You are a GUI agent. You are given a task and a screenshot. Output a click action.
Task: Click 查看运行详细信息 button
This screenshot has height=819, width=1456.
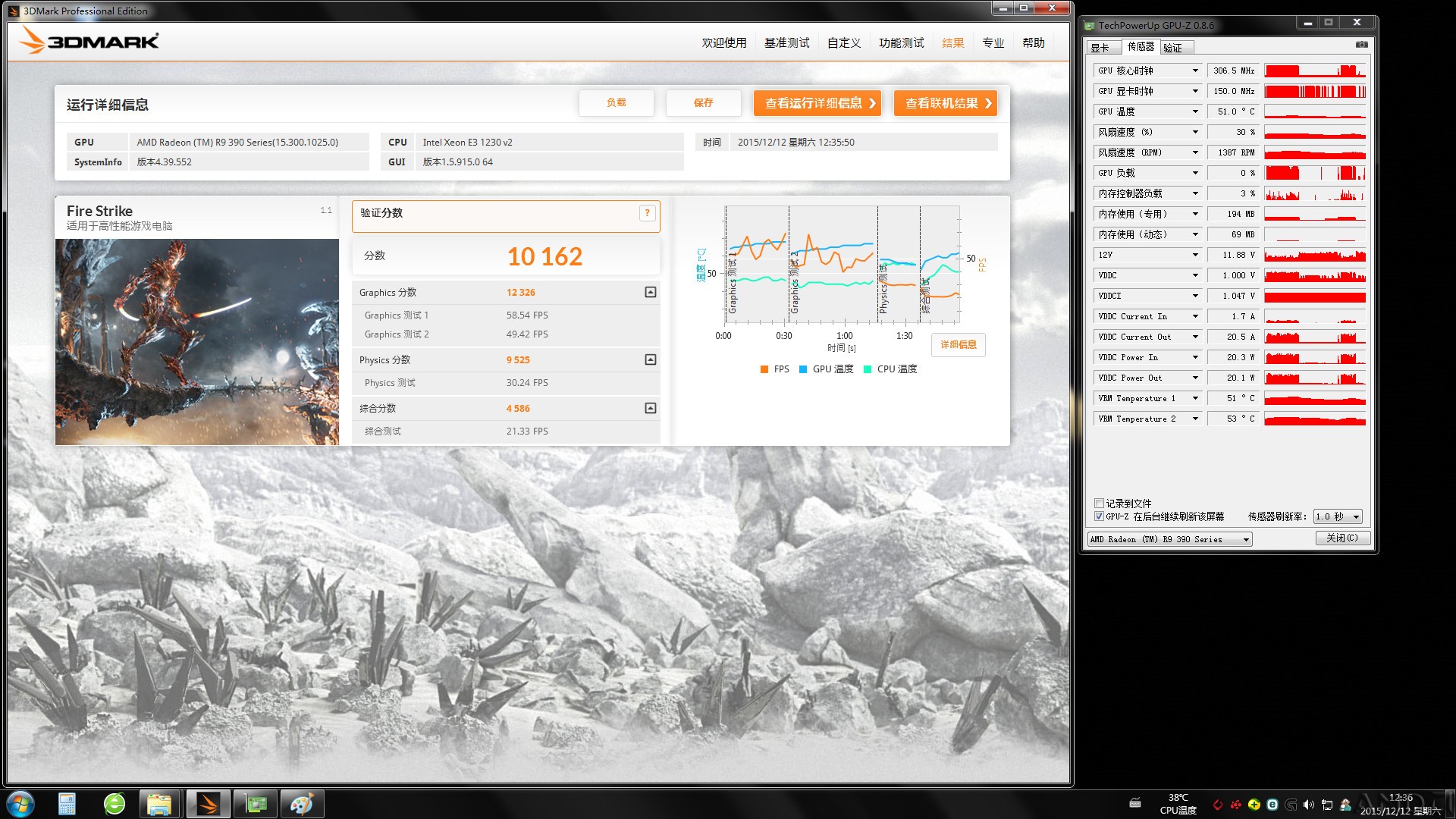(x=817, y=103)
